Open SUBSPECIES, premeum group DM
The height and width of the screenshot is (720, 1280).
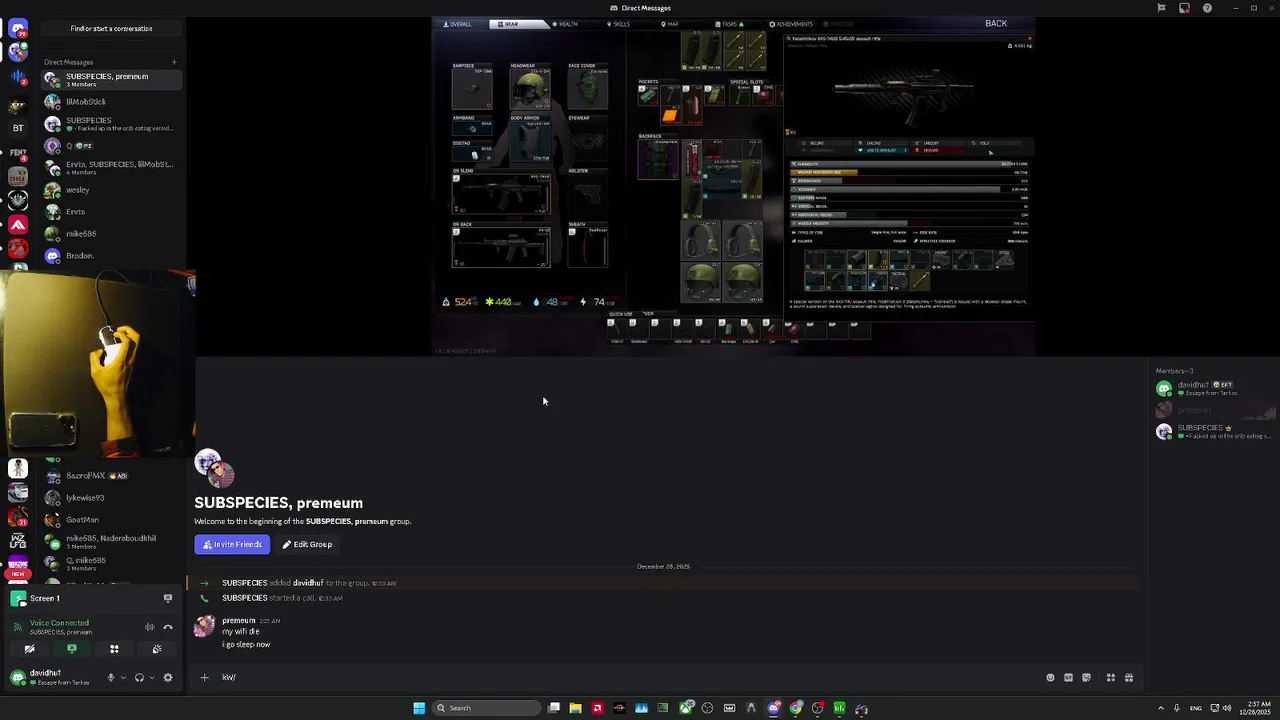coord(112,80)
